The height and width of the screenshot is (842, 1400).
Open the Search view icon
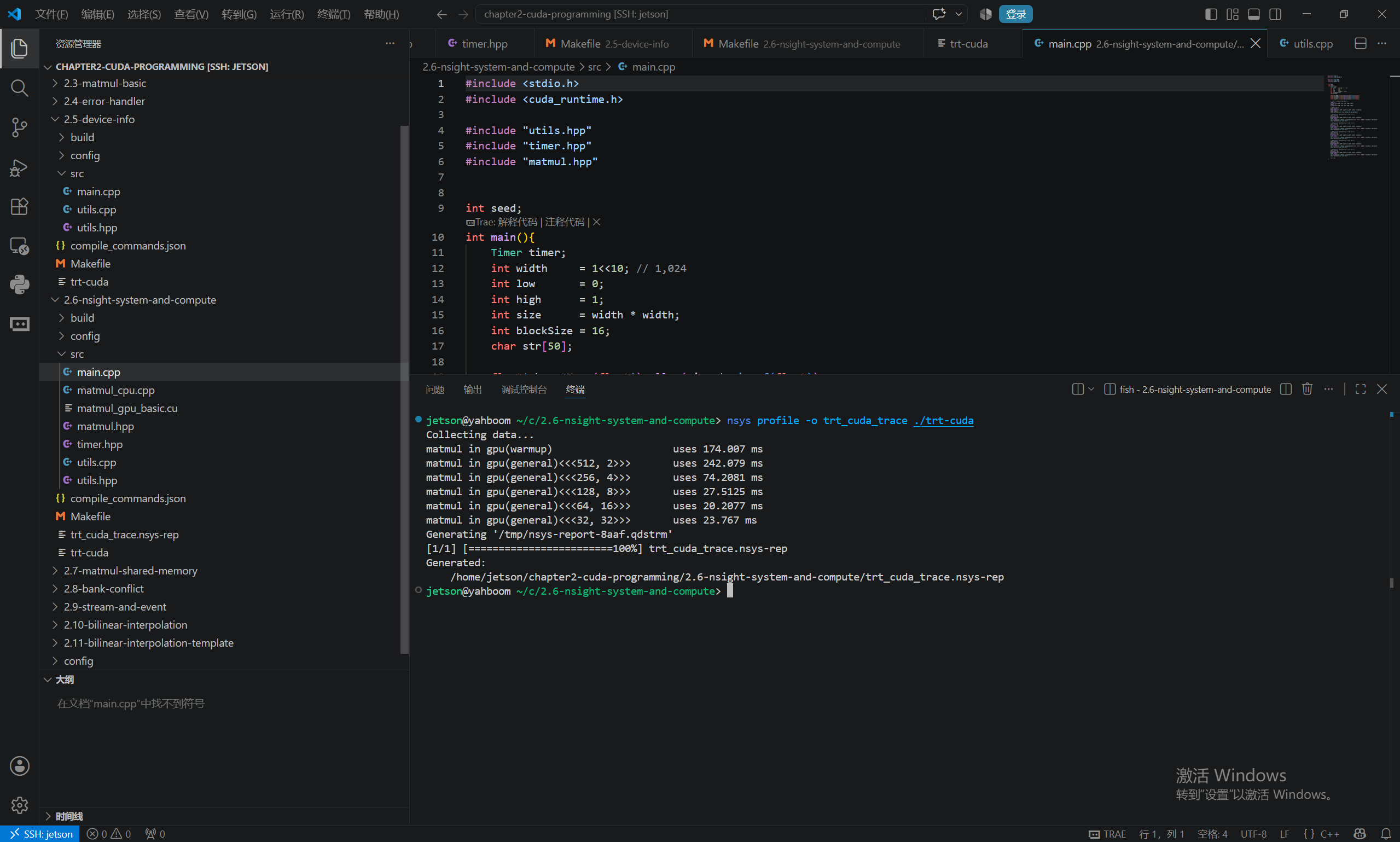(x=19, y=88)
